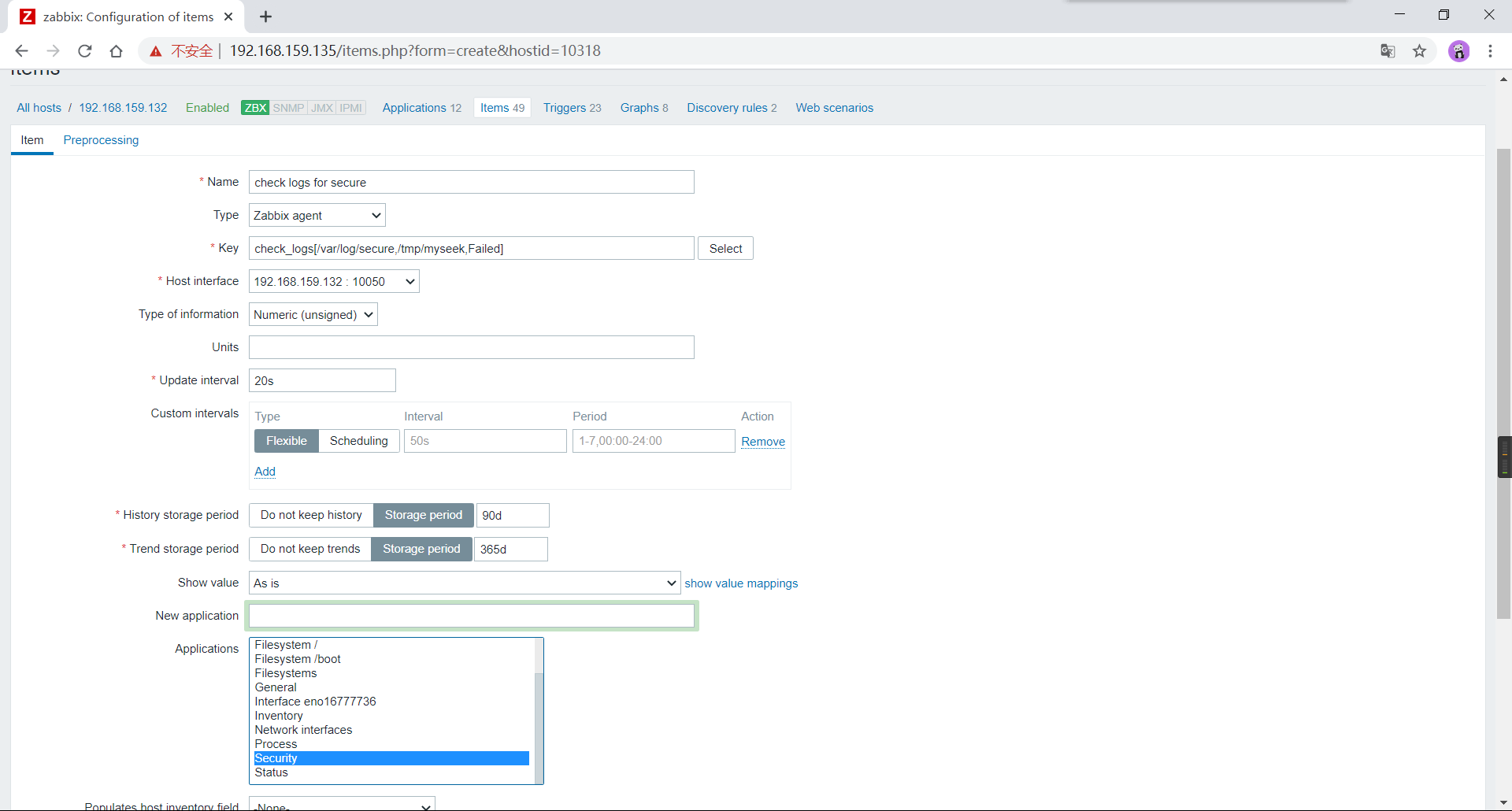Image resolution: width=1512 pixels, height=811 pixels.
Task: Go back to the previous page
Action: tap(21, 51)
